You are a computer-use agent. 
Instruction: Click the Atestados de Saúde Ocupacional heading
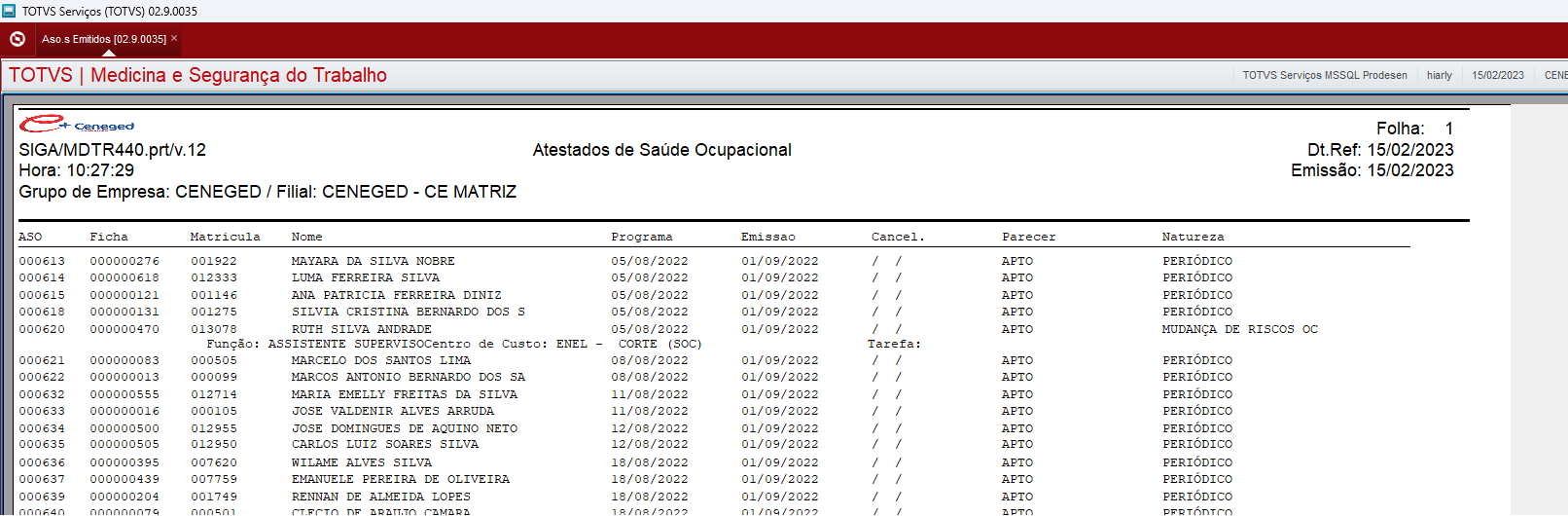coord(661,150)
